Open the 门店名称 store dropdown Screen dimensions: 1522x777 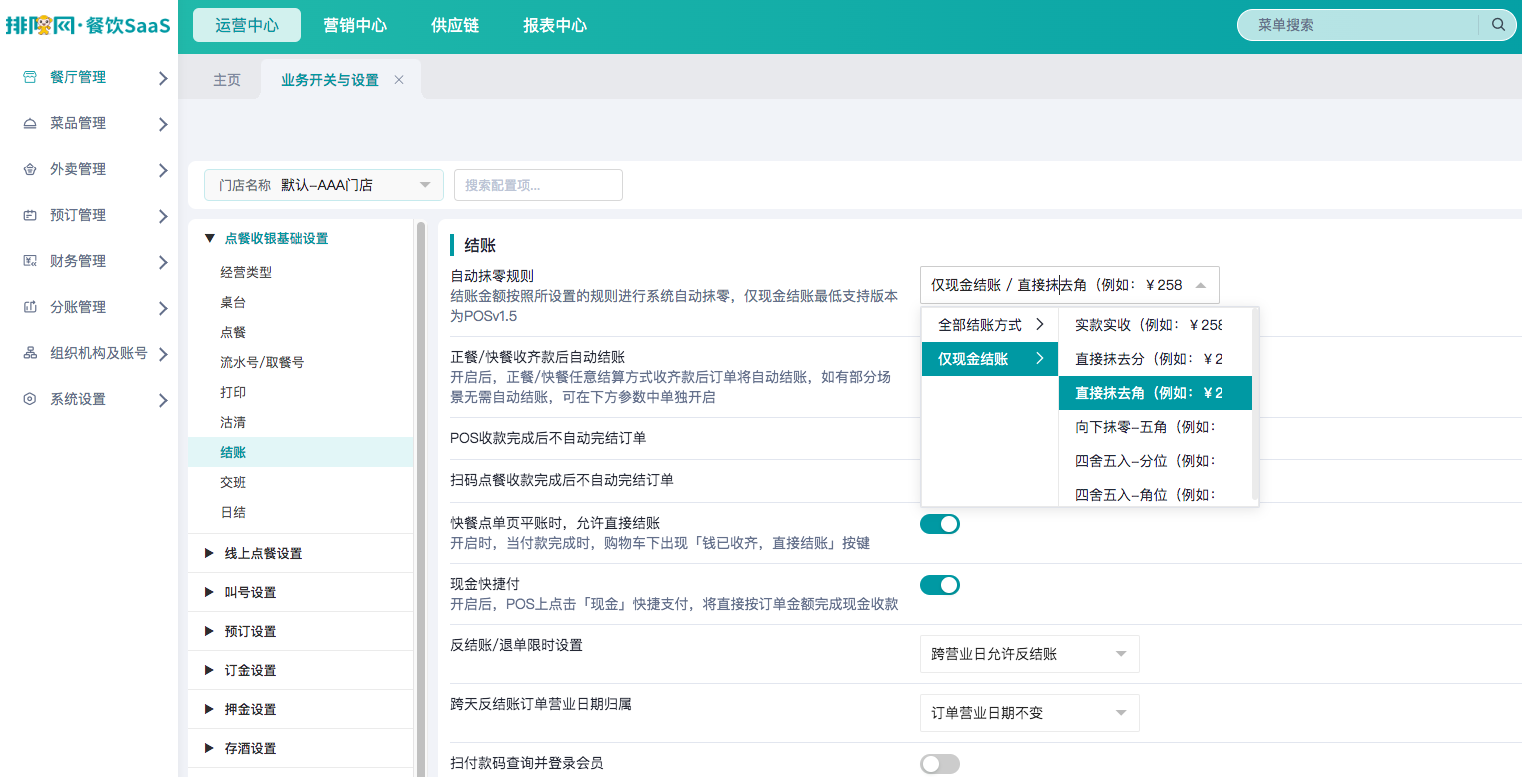click(324, 185)
